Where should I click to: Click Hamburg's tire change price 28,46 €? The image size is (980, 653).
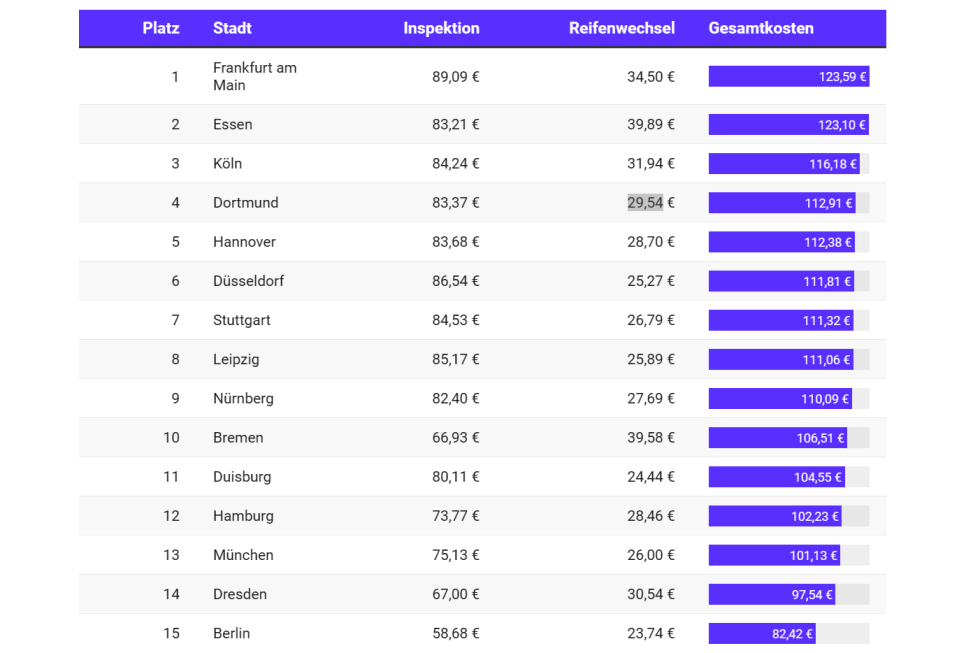651,517
